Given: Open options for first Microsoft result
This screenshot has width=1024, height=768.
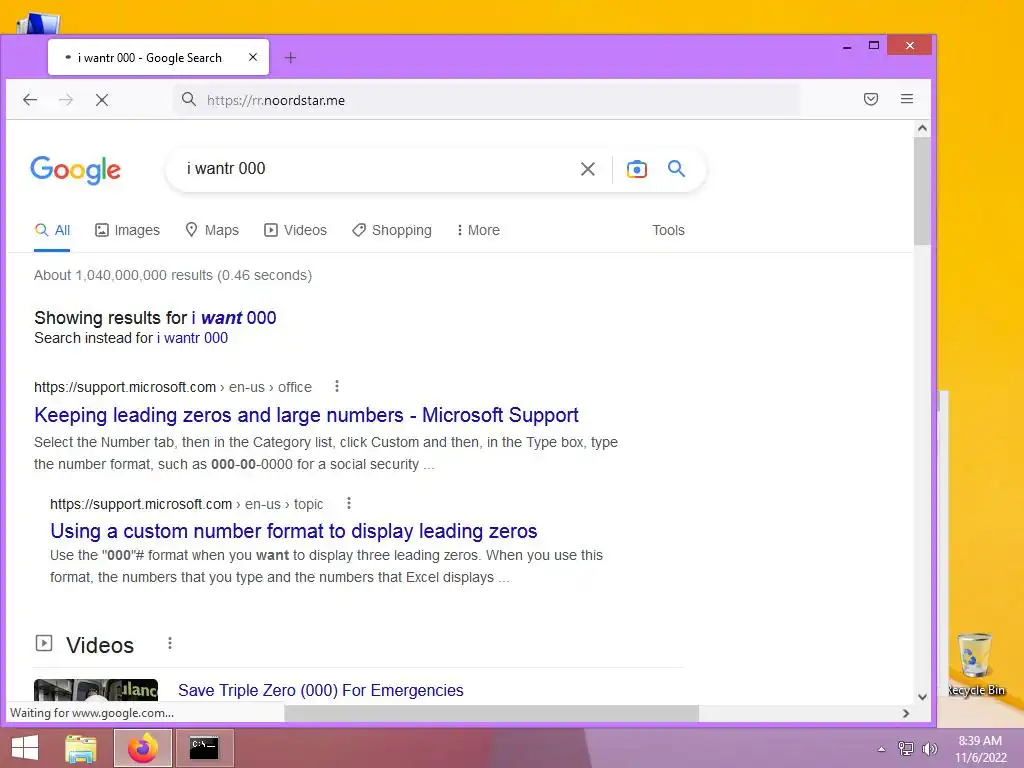Looking at the screenshot, I should coord(337,387).
